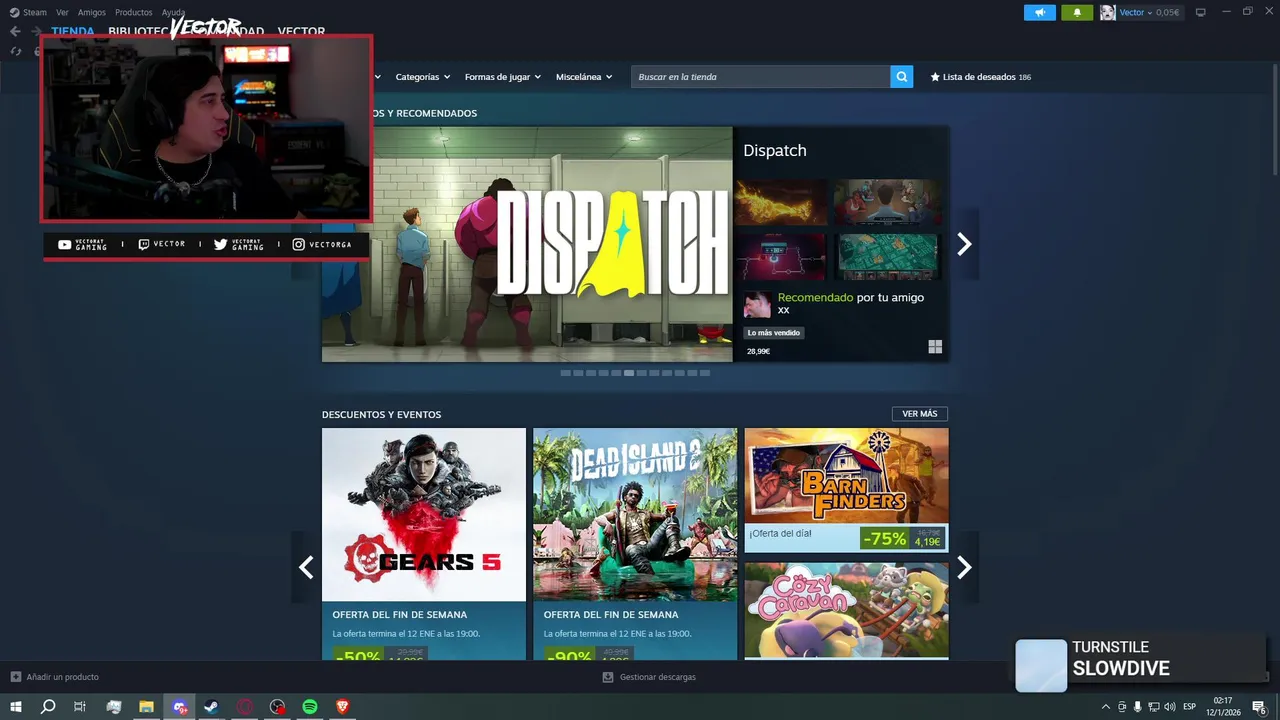Click the friend avatar recommending Dispatch
1280x720 pixels.
click(x=757, y=304)
